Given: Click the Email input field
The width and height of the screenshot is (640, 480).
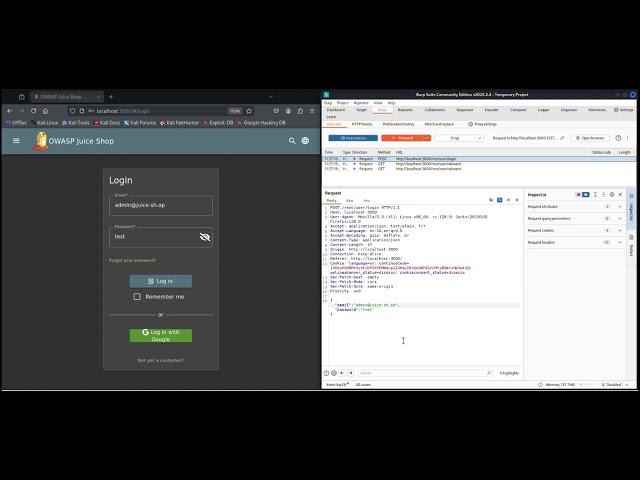Looking at the screenshot, I should tap(161, 205).
